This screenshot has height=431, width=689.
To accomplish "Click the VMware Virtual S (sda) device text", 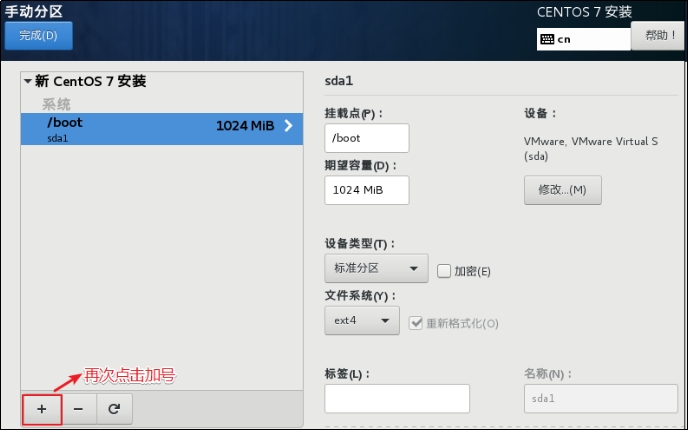I will point(591,148).
